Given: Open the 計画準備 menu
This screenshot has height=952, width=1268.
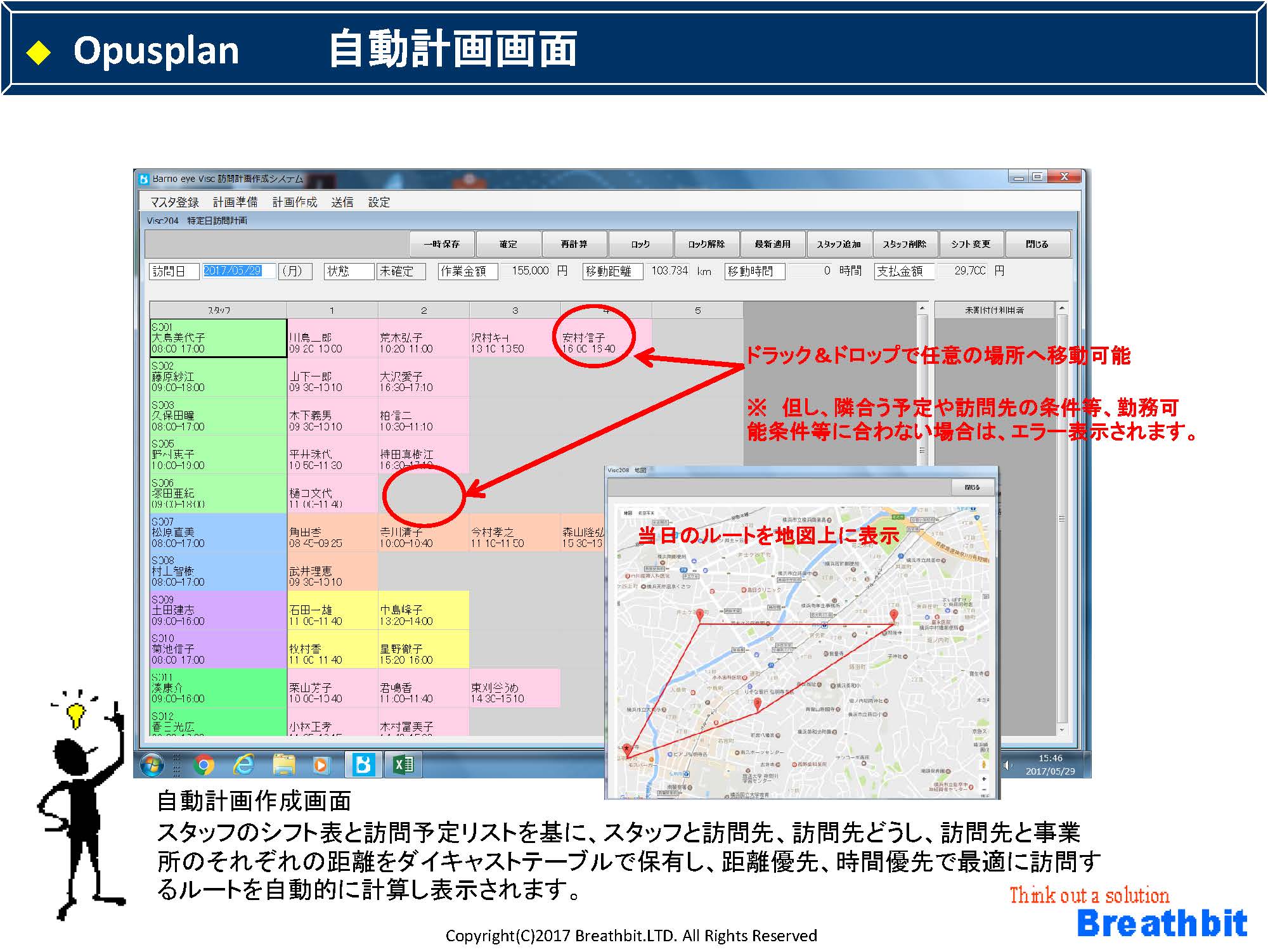Looking at the screenshot, I should 235,202.
